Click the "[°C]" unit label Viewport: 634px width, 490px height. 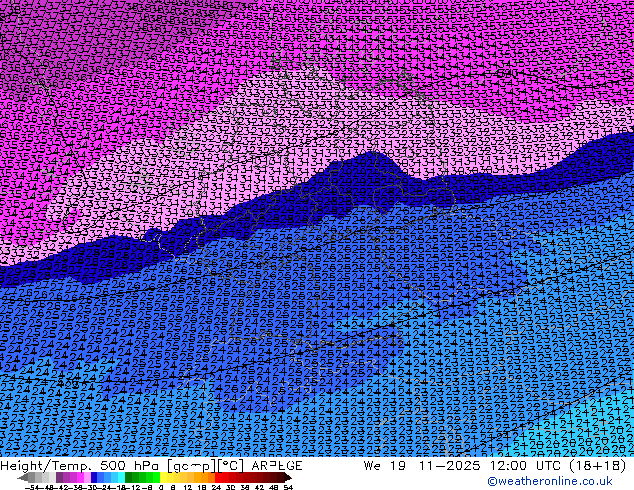pyautogui.click(x=231, y=466)
